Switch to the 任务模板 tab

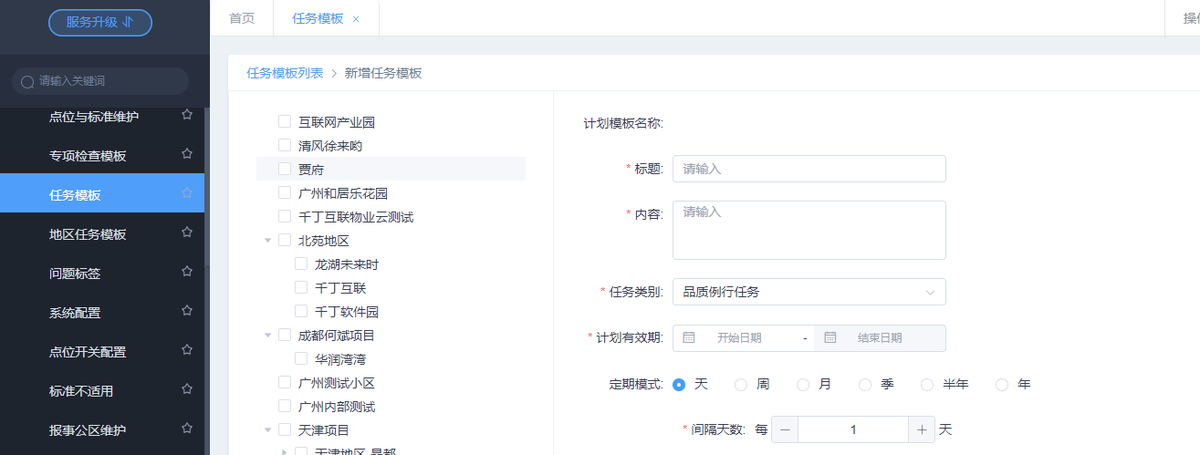click(318, 18)
